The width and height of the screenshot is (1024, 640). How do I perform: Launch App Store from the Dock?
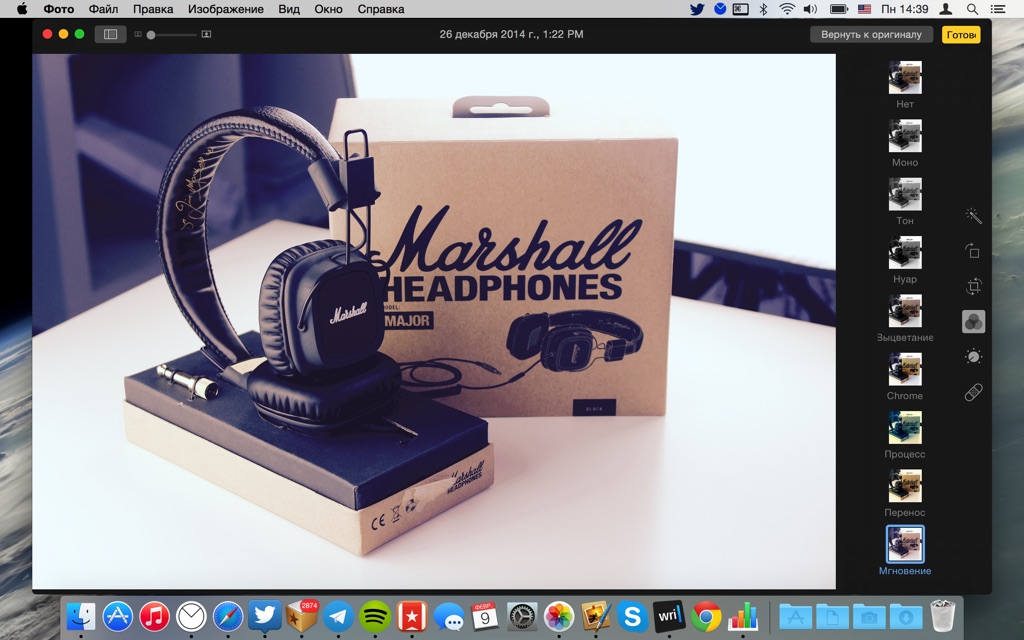[118, 616]
